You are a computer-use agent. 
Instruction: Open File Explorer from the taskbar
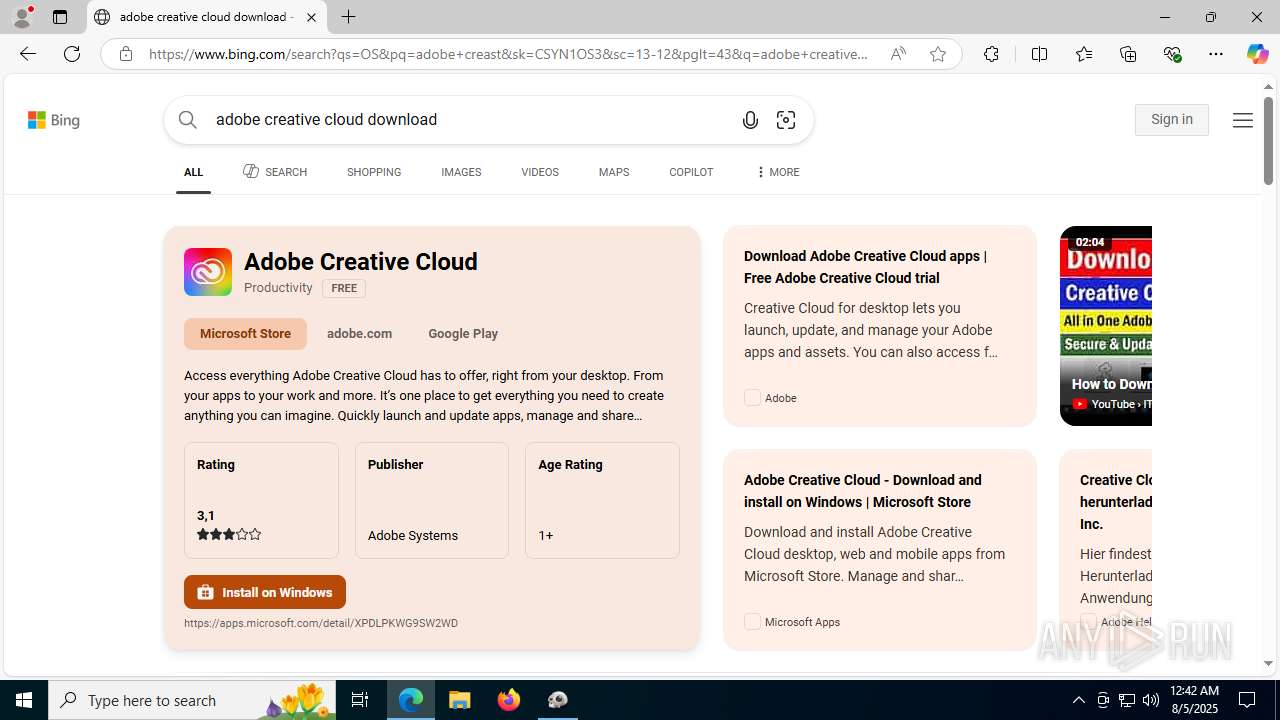(x=460, y=700)
